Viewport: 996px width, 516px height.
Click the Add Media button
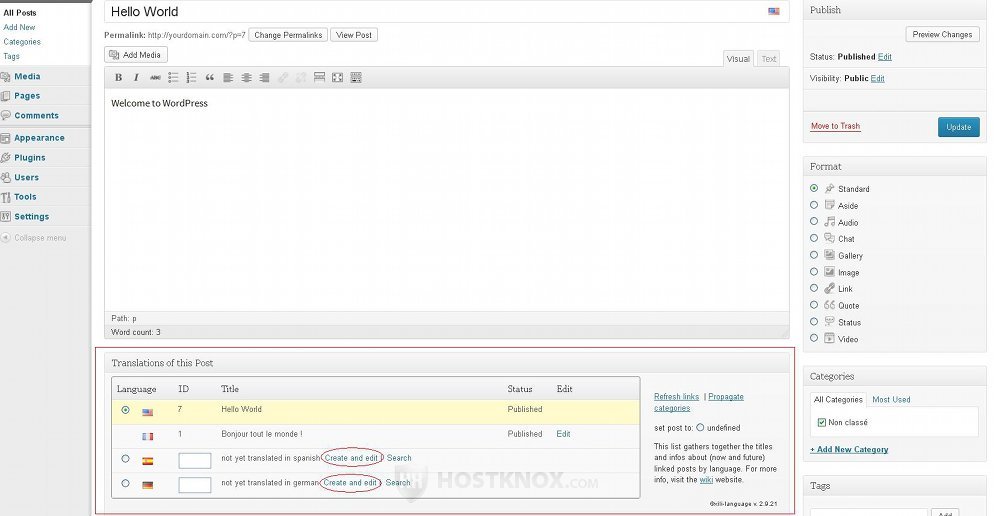[135, 55]
